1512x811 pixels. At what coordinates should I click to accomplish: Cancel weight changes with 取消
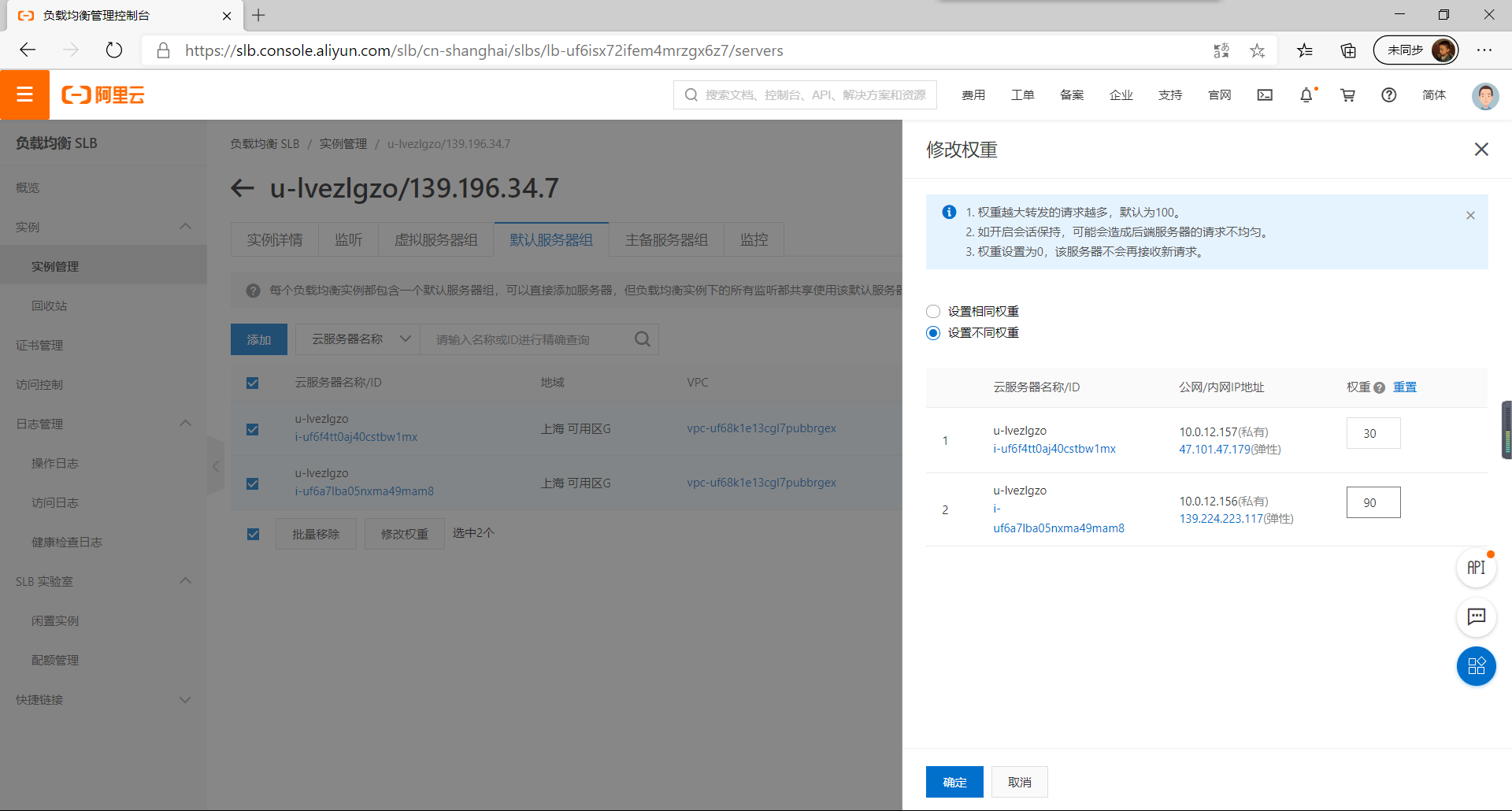1019,782
